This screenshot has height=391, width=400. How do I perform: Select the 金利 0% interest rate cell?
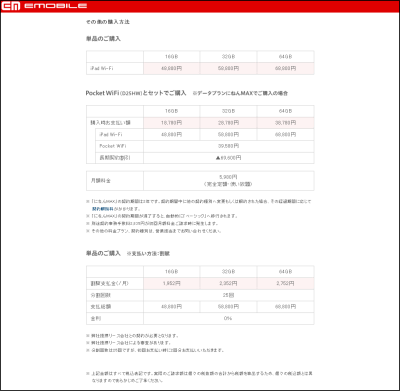pos(229,318)
